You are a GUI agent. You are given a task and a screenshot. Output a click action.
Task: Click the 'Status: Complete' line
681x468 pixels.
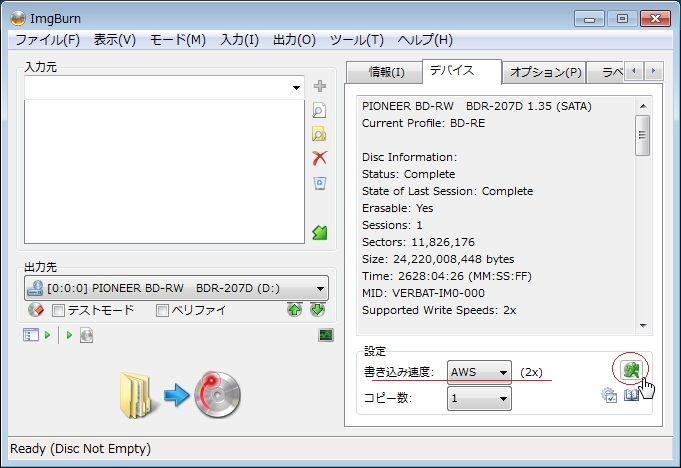point(409,174)
